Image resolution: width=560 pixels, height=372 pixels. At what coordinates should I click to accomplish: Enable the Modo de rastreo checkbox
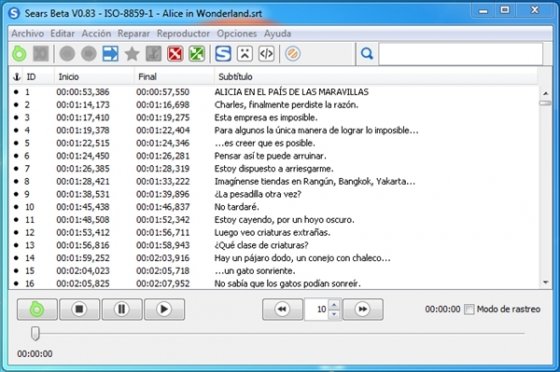(469, 309)
